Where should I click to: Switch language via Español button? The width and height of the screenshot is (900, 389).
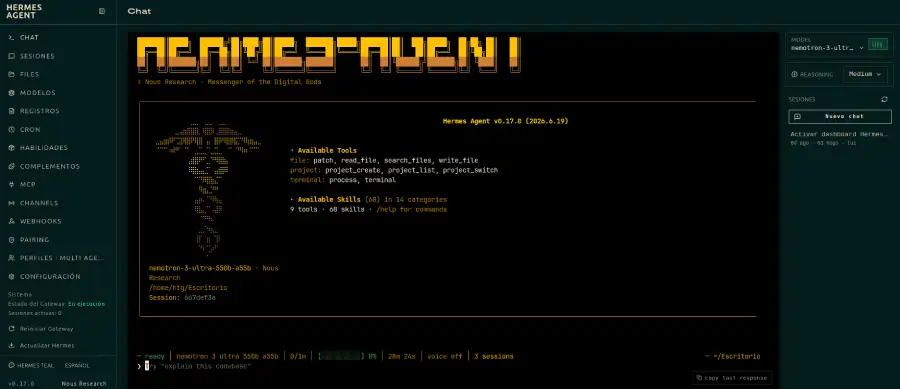point(77,365)
